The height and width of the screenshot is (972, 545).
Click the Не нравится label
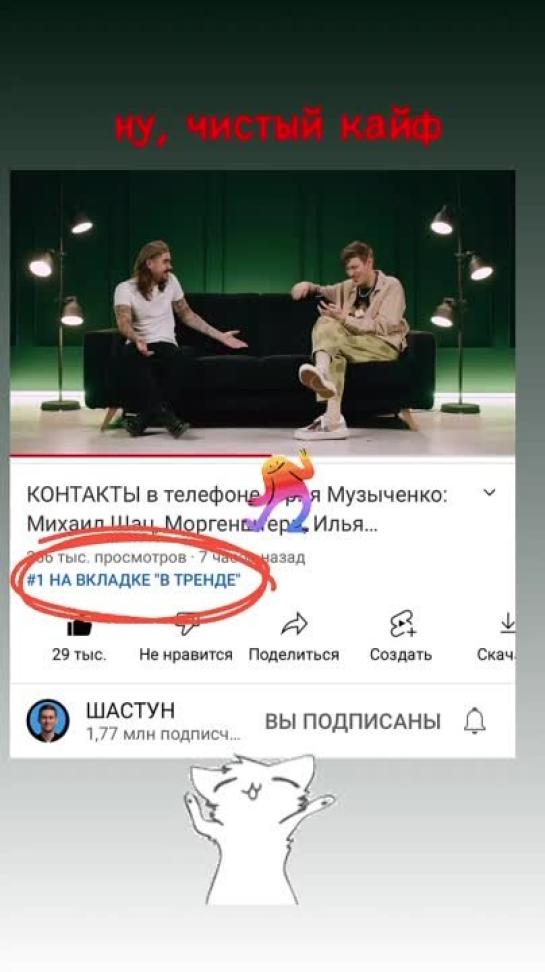tap(185, 655)
